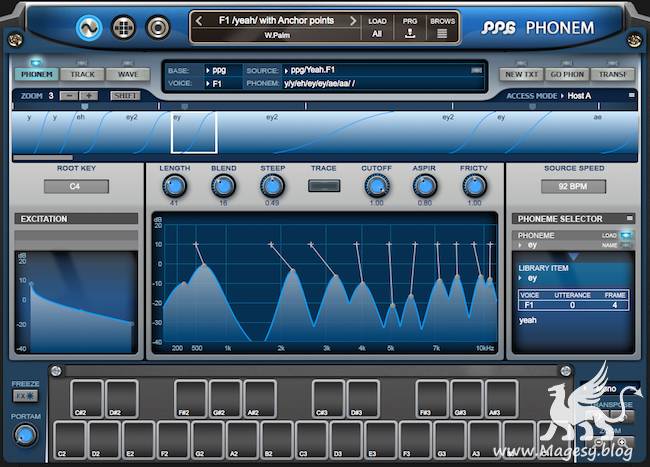Click the FRICTV knob

coord(474,186)
